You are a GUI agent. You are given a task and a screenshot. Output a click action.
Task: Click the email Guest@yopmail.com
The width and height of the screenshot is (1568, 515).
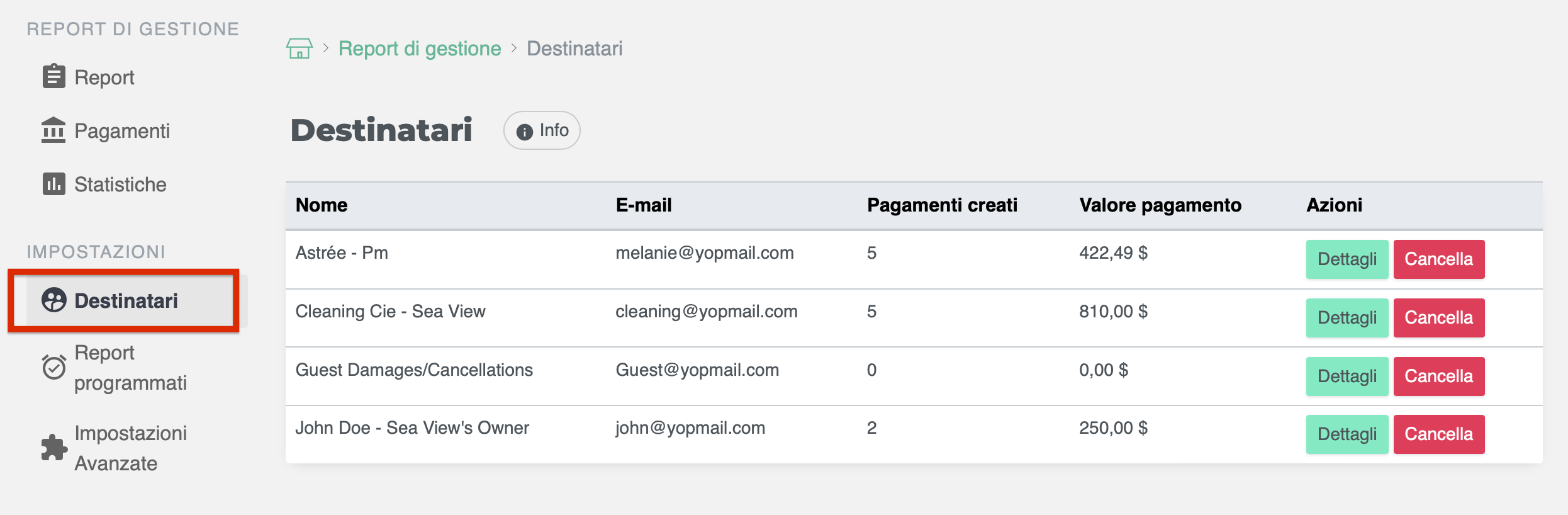(x=697, y=370)
